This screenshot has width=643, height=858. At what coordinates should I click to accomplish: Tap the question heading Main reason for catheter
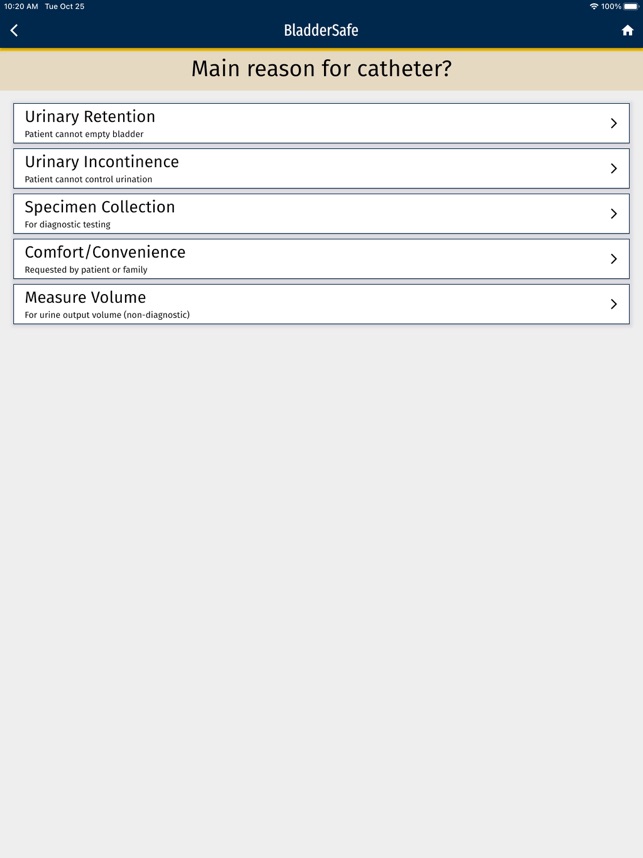[321, 69]
